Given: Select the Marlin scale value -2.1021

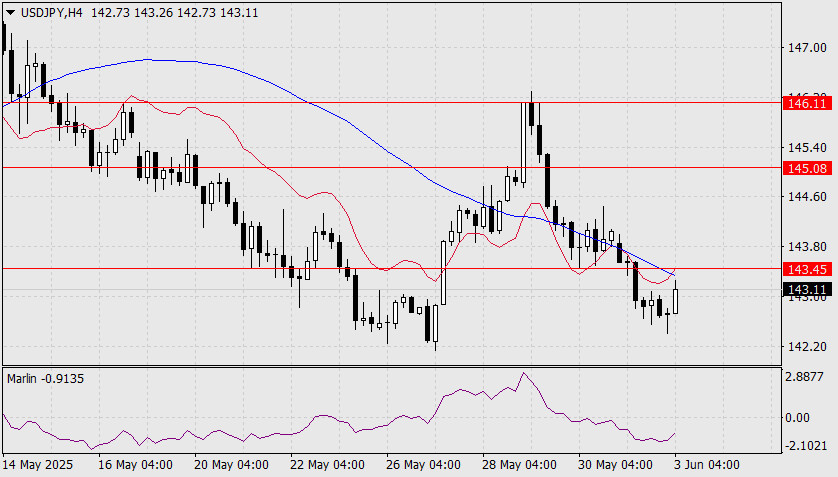Looking at the screenshot, I should point(806,446).
